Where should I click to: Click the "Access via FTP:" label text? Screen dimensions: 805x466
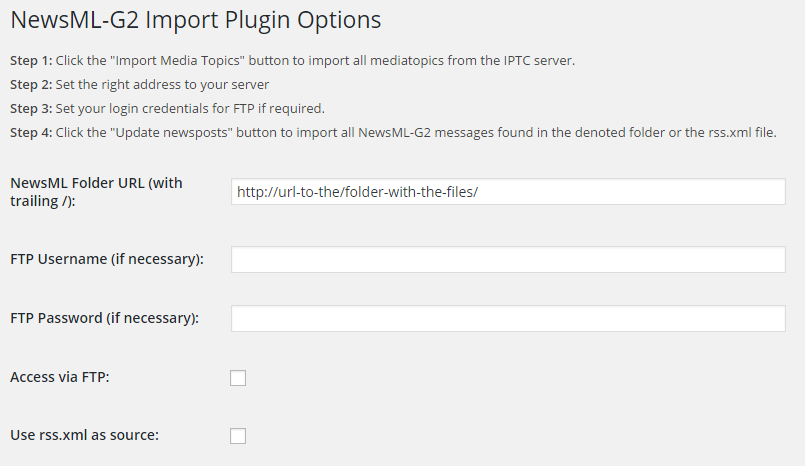point(59,378)
